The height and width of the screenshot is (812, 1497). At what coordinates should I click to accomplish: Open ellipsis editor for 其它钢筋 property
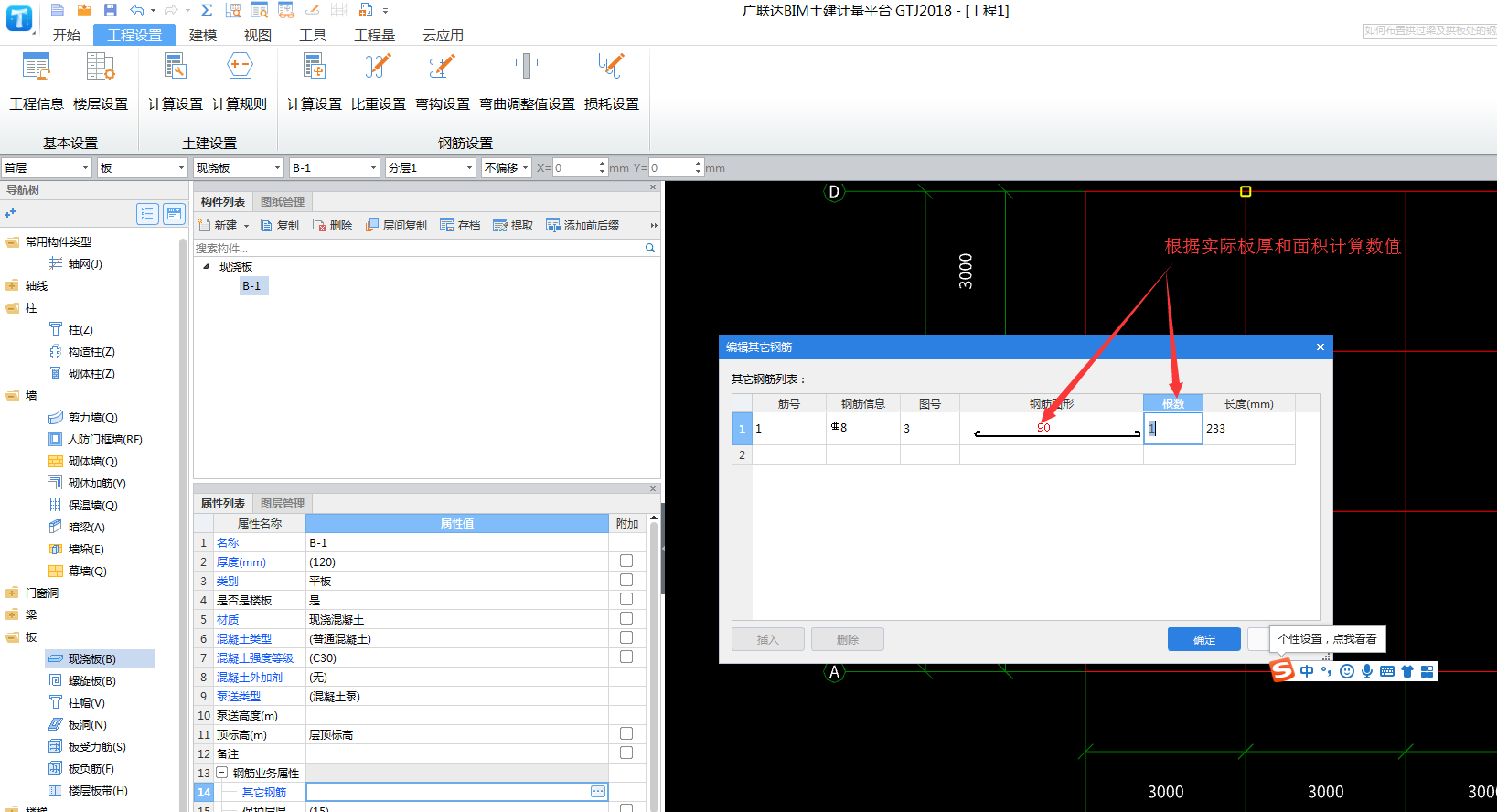(598, 792)
